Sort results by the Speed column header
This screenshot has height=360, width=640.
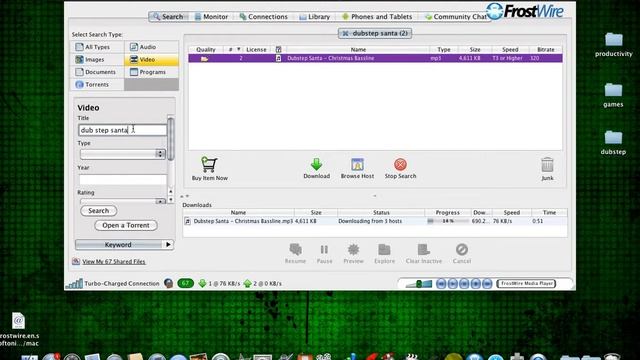point(510,49)
